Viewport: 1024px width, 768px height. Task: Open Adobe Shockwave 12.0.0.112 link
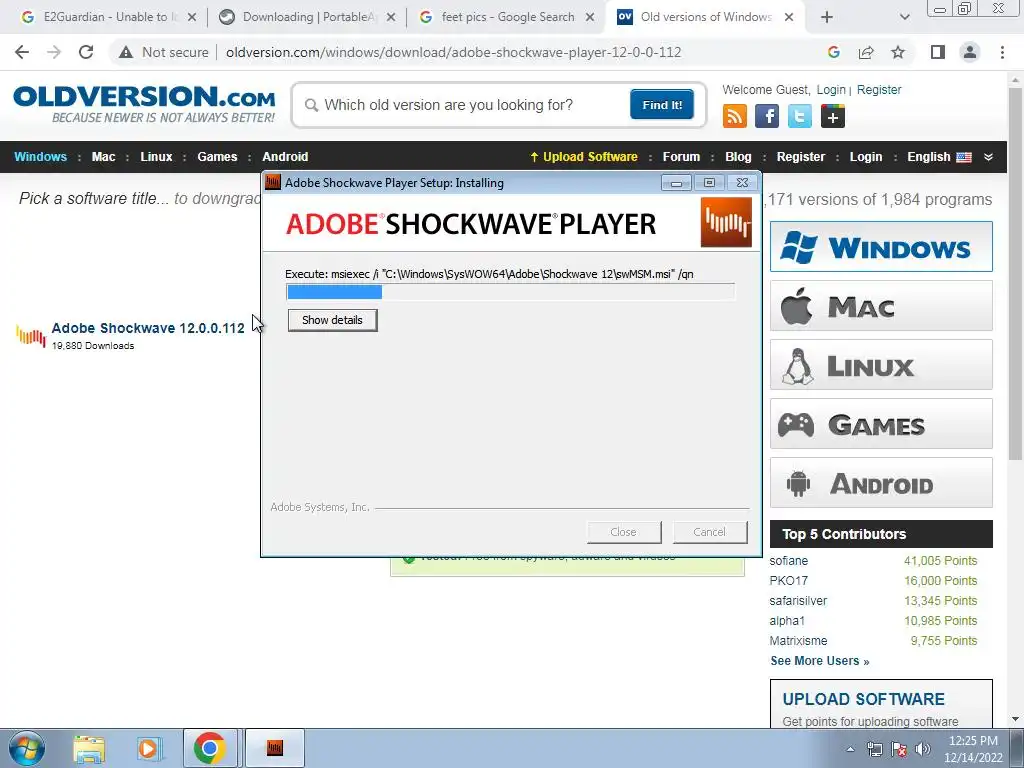pyautogui.click(x=148, y=328)
